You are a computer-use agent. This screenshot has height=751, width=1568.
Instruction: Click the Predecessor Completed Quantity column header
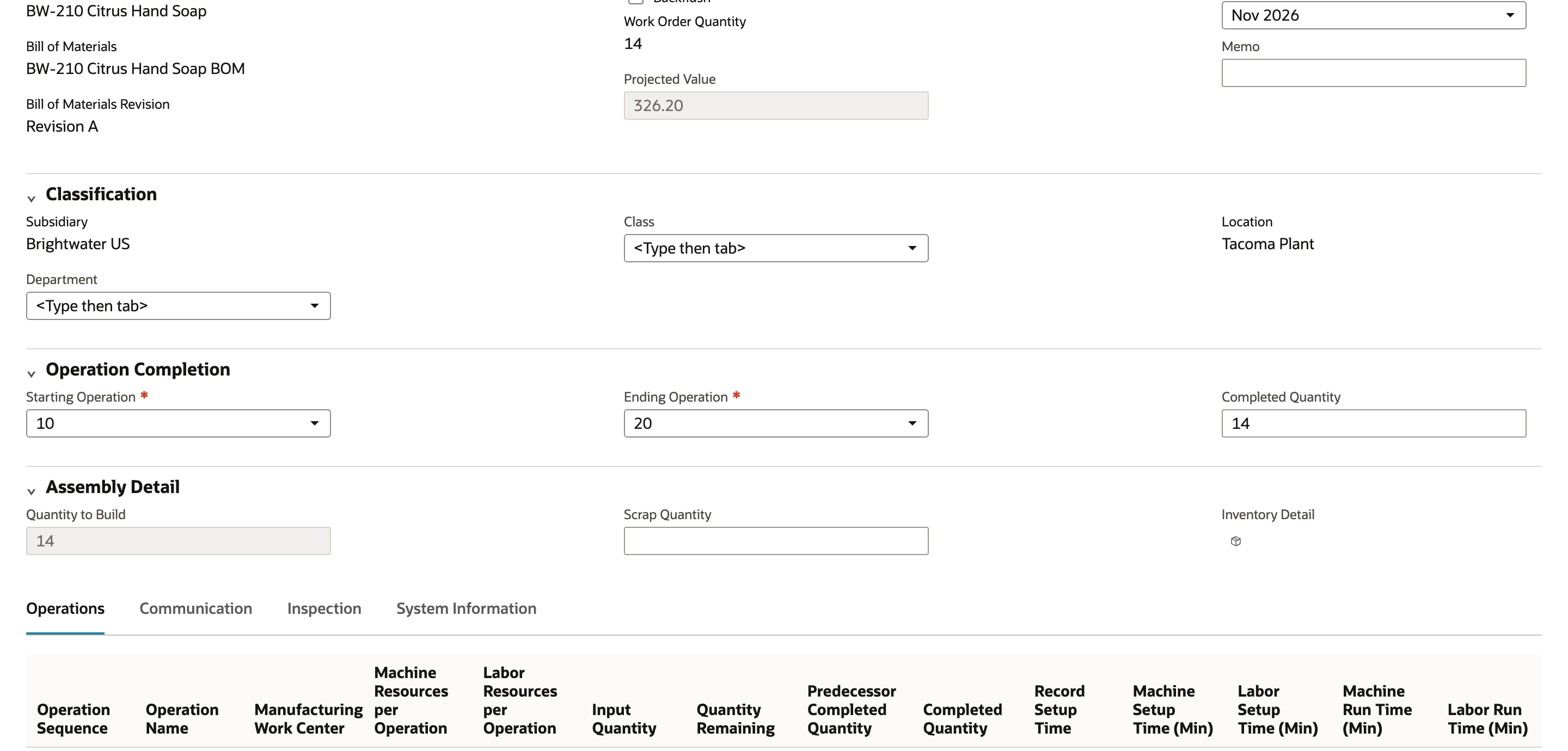[x=852, y=710]
